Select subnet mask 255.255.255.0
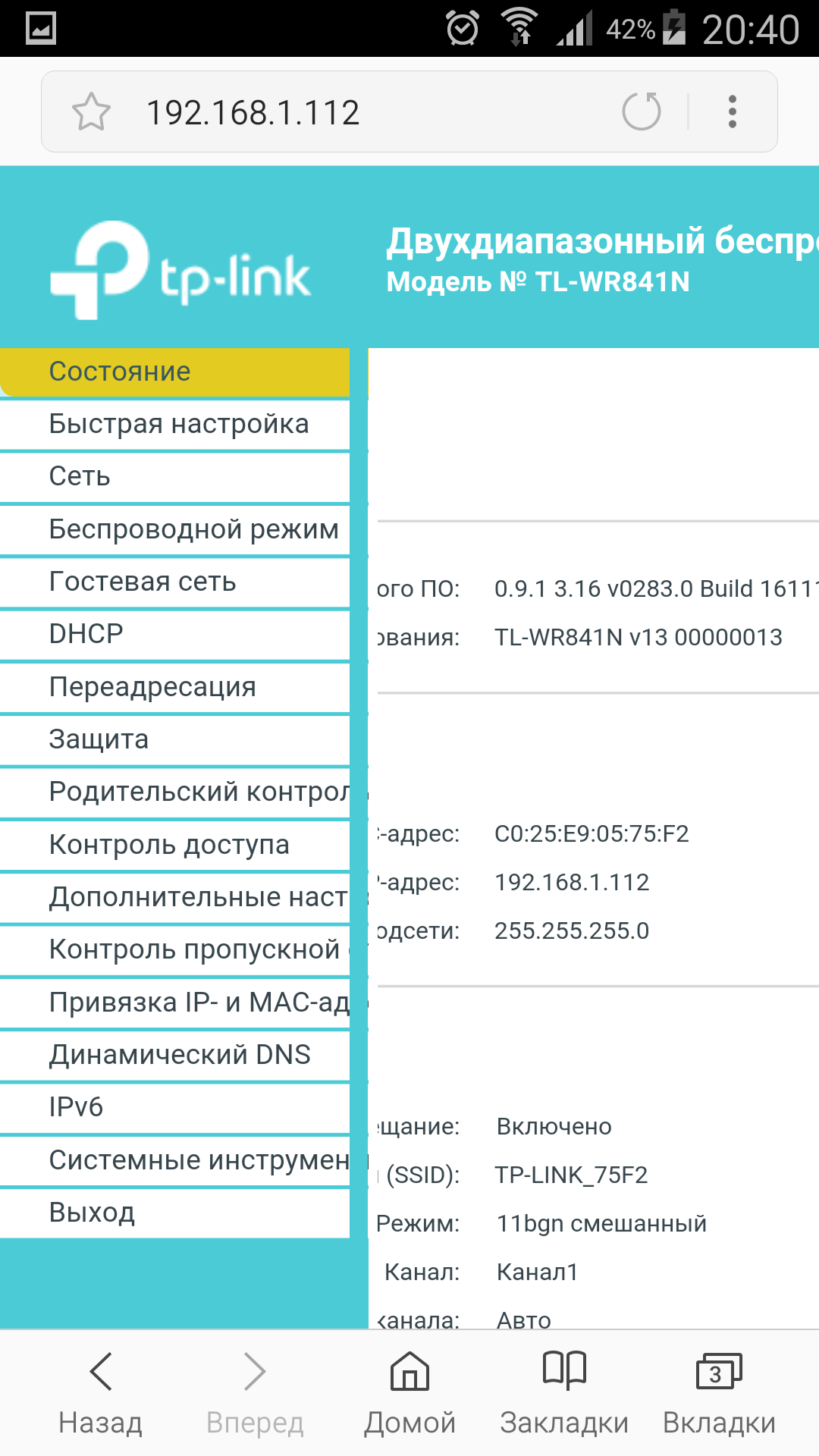 point(572,930)
